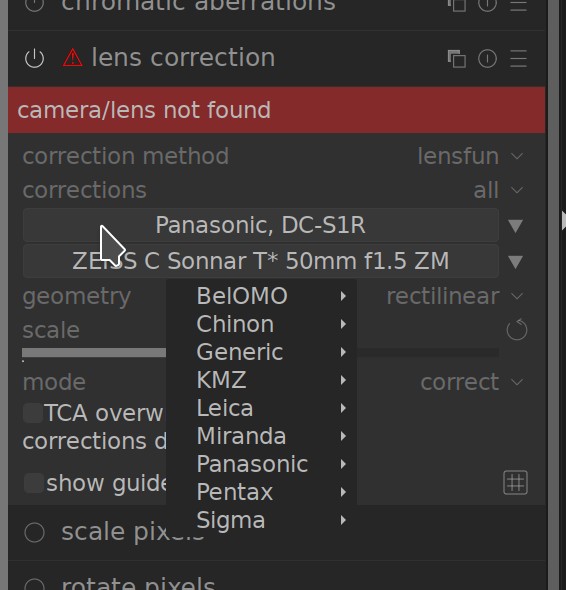Toggle lens correction module power icon
The image size is (566, 590).
coord(34,58)
